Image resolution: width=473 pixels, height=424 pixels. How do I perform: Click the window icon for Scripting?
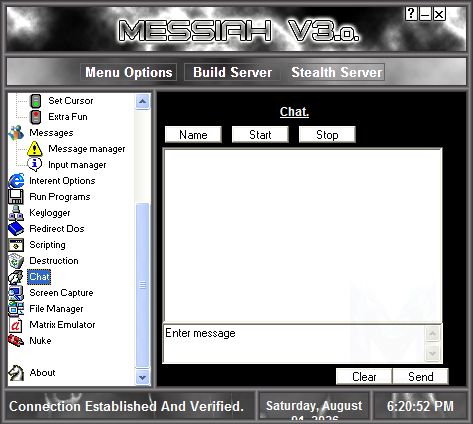(16, 245)
